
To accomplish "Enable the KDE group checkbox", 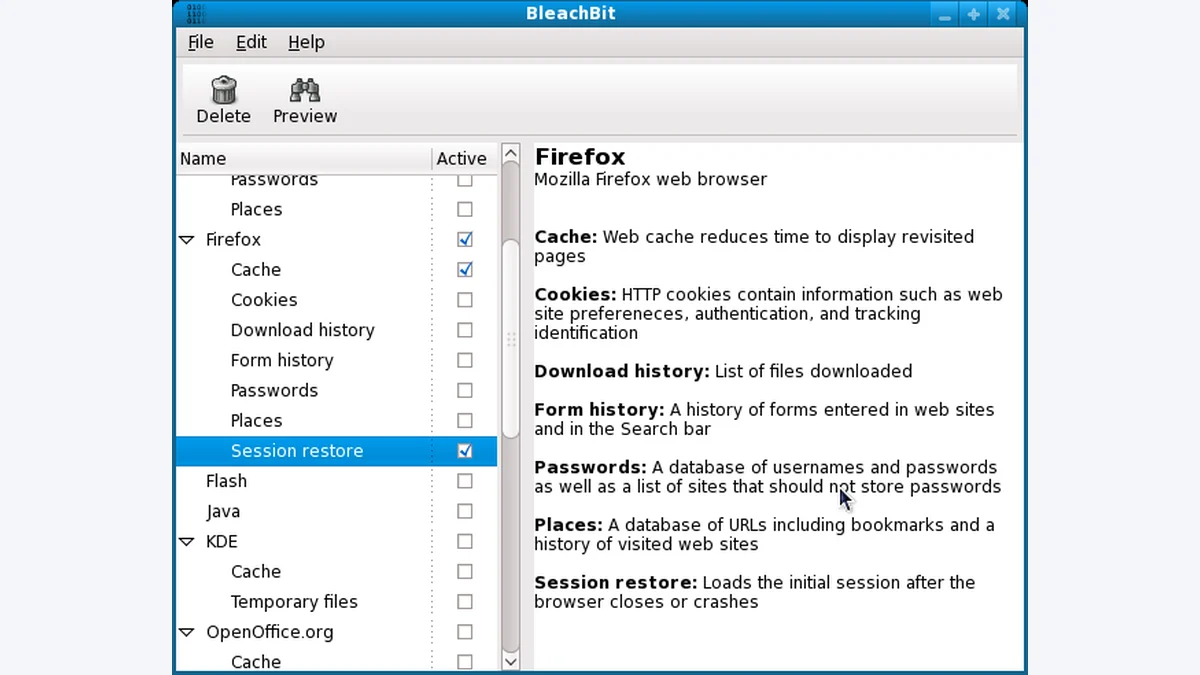I will [x=465, y=541].
